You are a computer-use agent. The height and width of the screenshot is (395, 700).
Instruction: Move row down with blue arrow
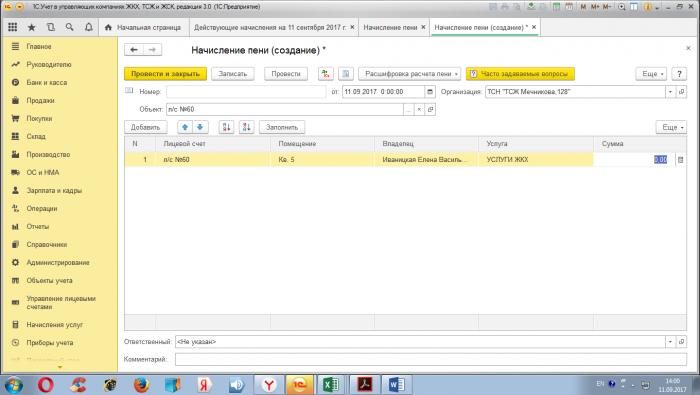(200, 127)
